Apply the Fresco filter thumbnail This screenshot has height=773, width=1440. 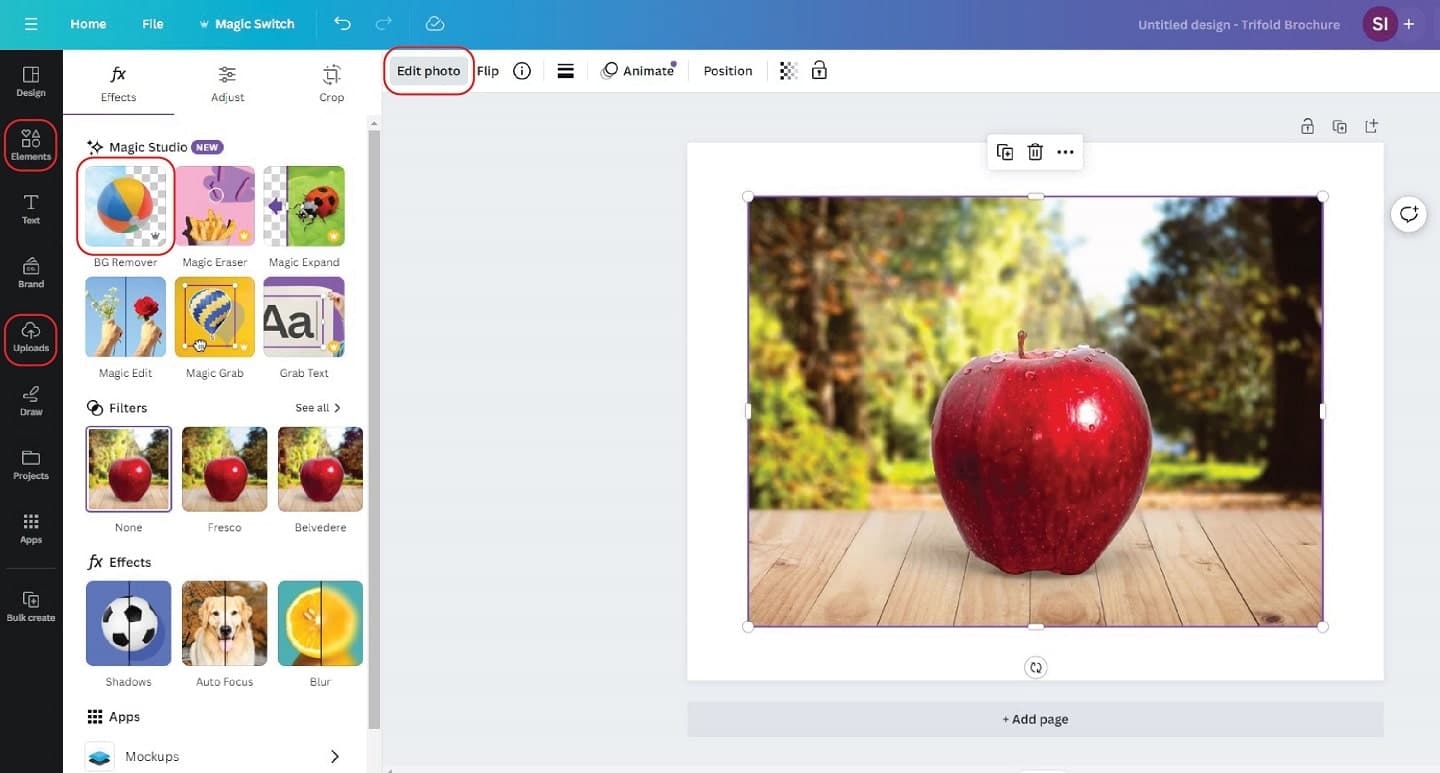click(224, 468)
